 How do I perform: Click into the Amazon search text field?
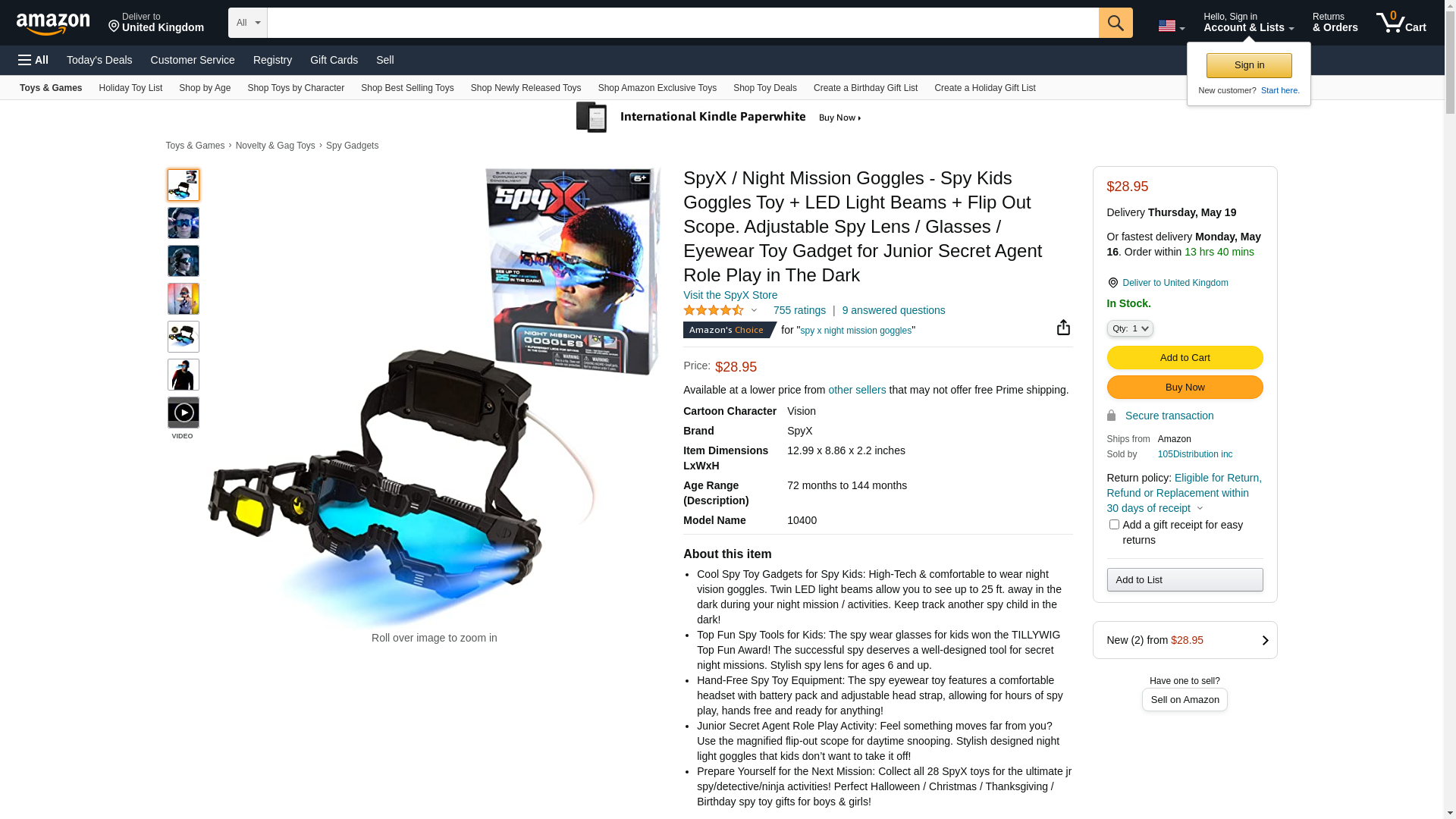pyautogui.click(x=682, y=23)
